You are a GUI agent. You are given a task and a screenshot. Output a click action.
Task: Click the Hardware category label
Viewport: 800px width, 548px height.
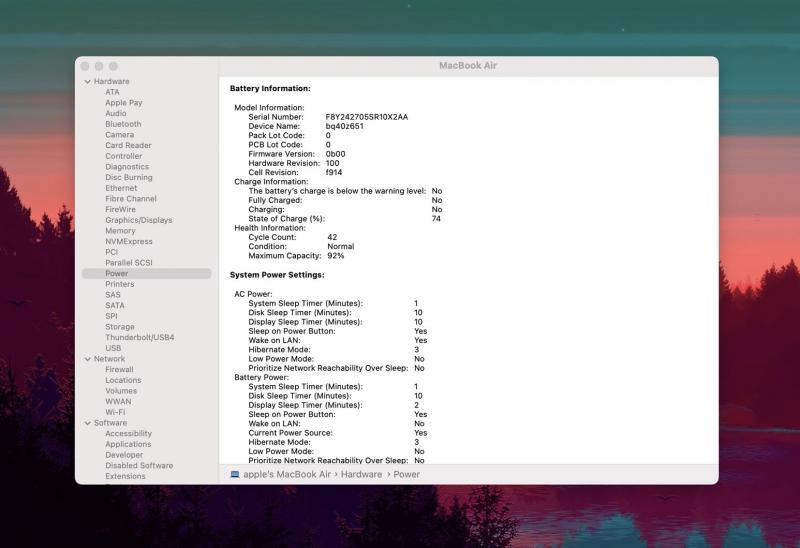(111, 82)
